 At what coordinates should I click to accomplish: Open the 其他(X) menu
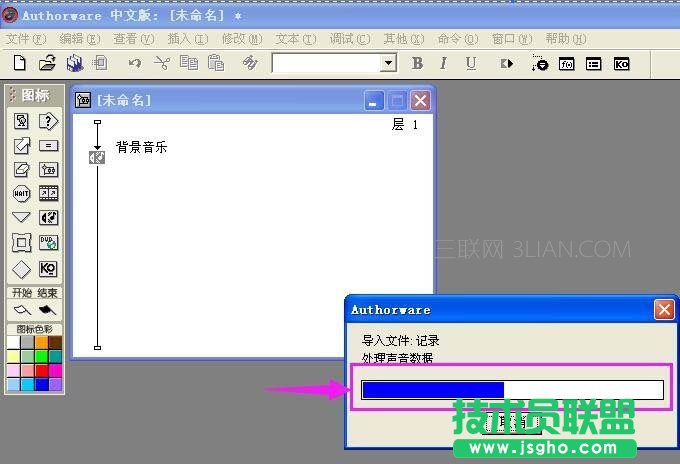click(404, 39)
